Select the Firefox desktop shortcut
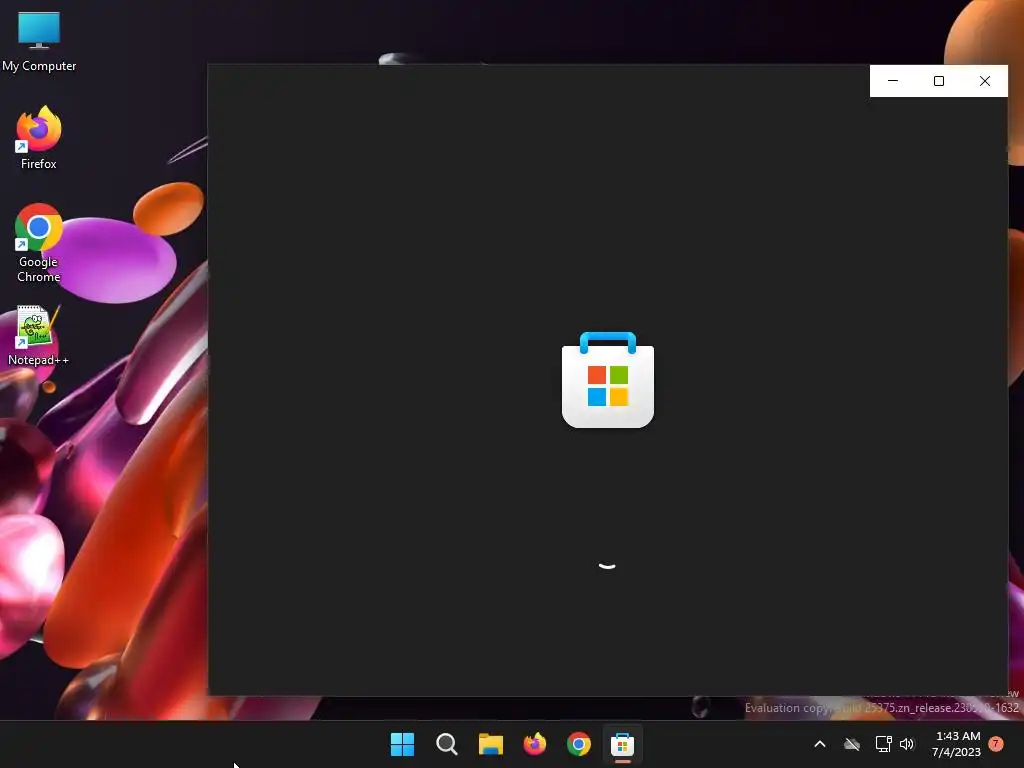Viewport: 1024px width, 768px height. (39, 138)
